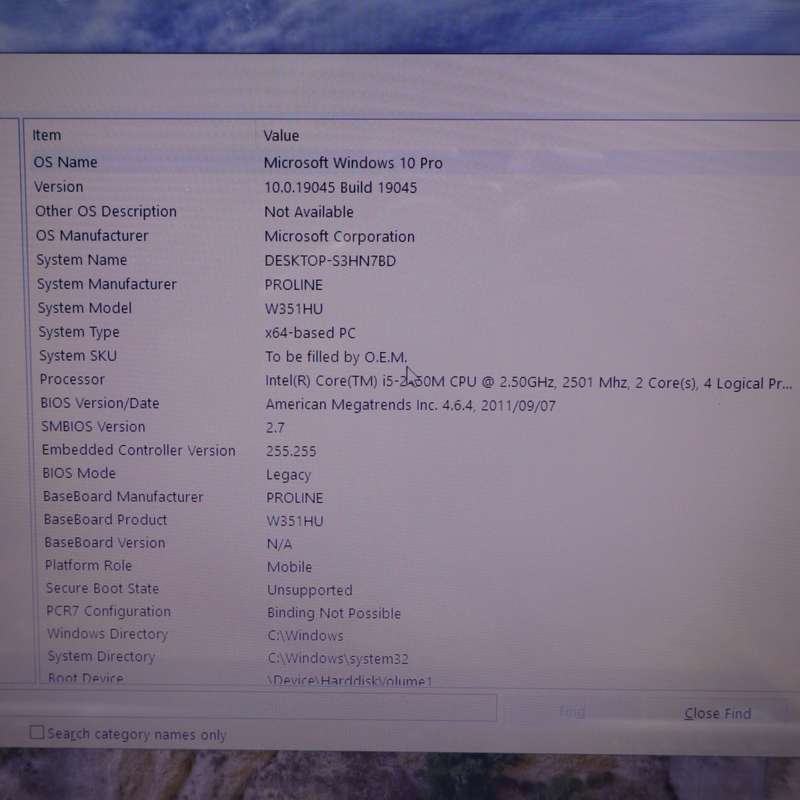Select the BIOS Version/Date row
This screenshot has width=800, height=800.
click(100, 403)
